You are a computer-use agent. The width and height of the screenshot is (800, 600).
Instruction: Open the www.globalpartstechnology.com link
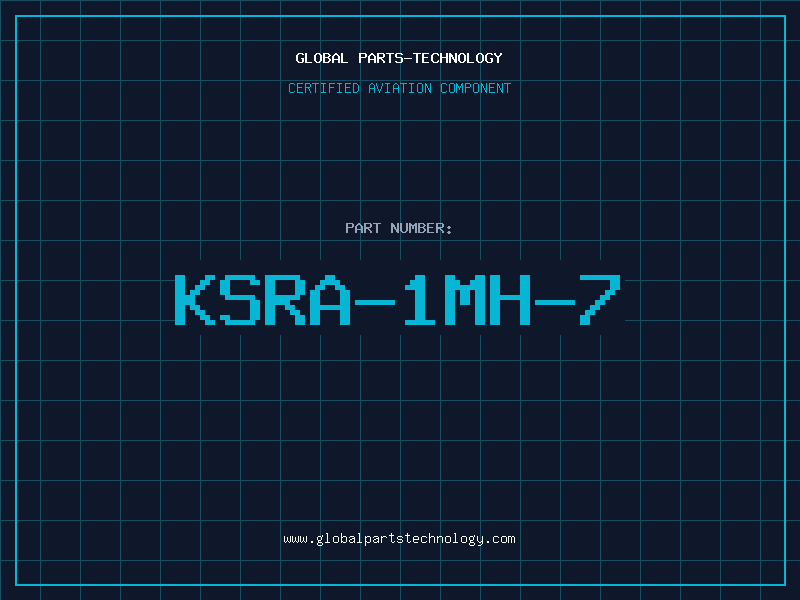pos(399,539)
